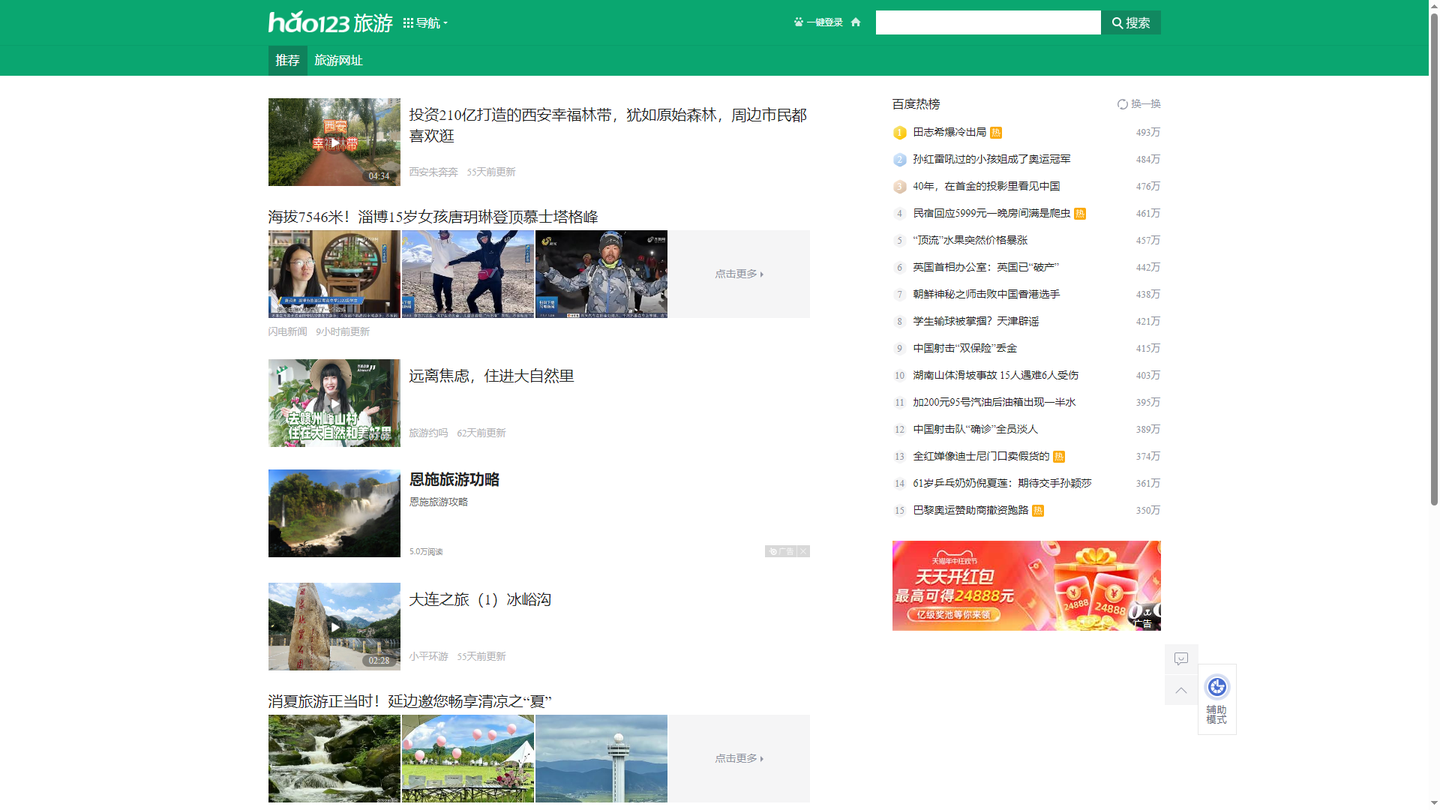Open hot item 中国射击"双保险"丢金
This screenshot has height=810, width=1440.
click(x=965, y=348)
